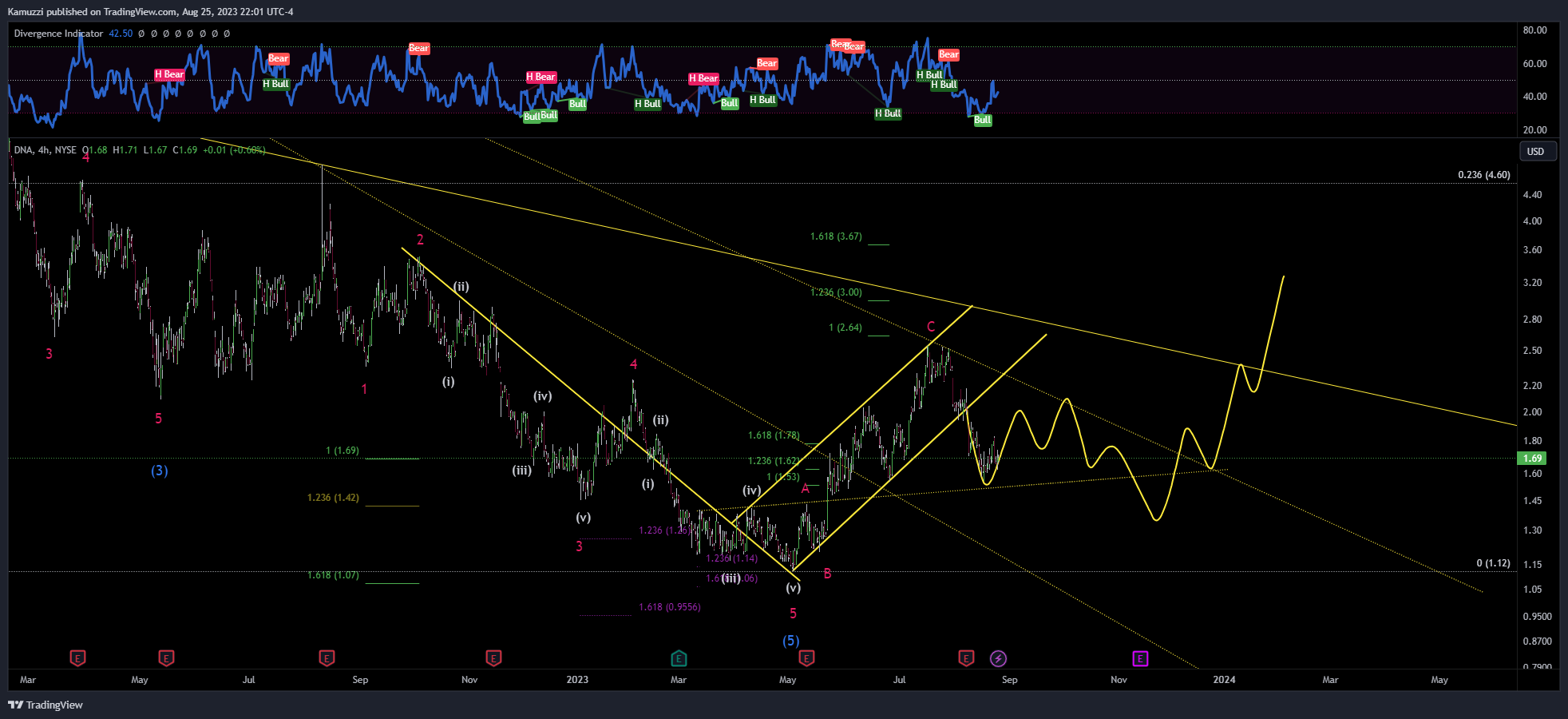
Task: Select the 1 (2.64) extension label
Action: pos(845,328)
